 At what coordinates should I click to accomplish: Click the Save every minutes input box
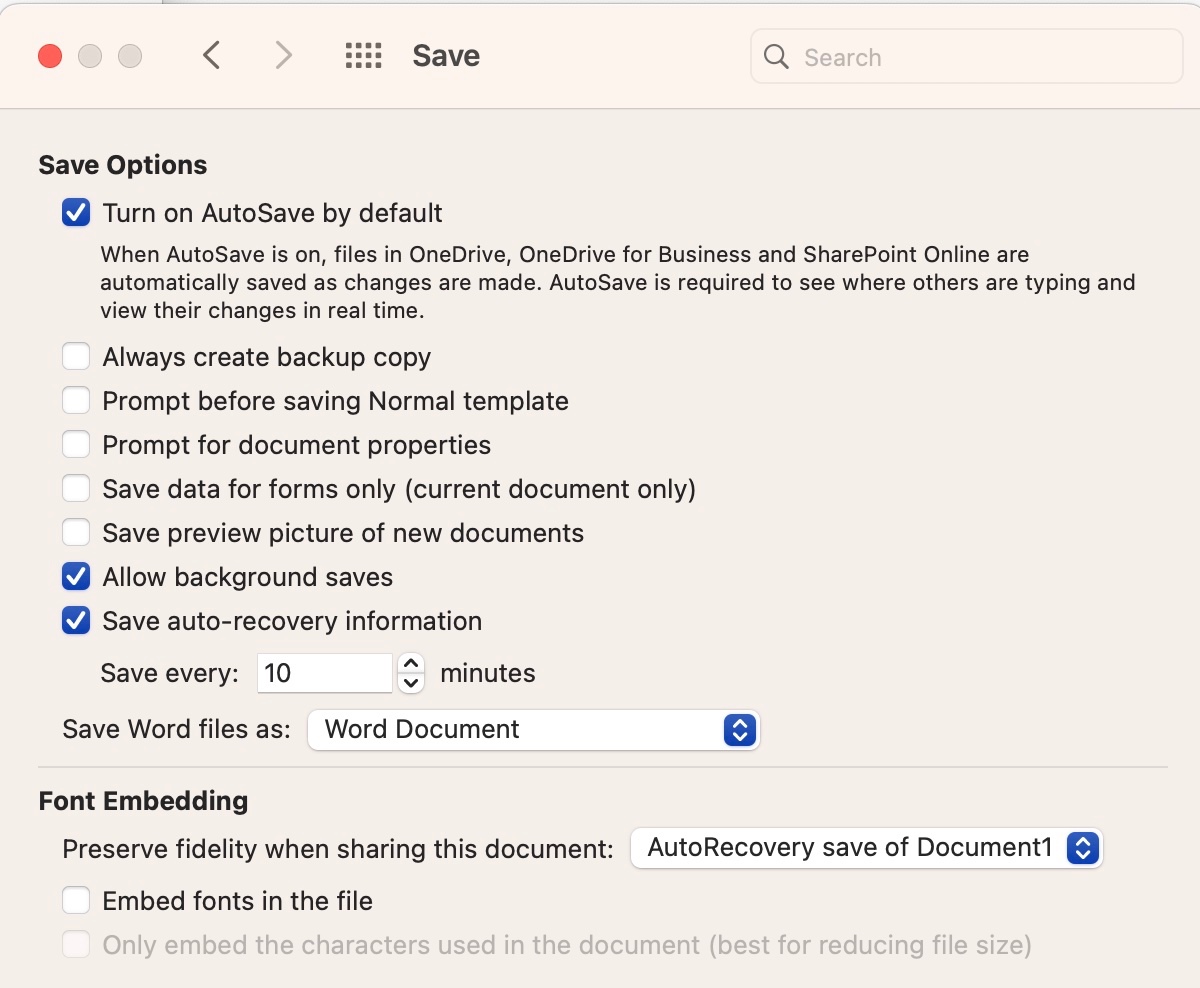(x=325, y=673)
